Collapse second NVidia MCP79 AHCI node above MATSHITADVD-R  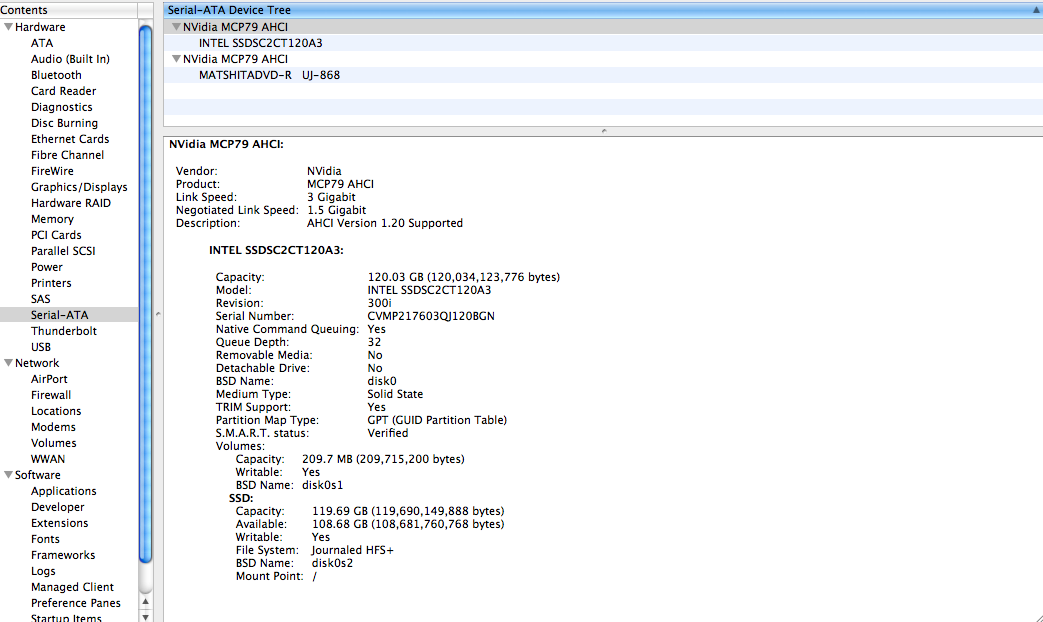point(176,59)
